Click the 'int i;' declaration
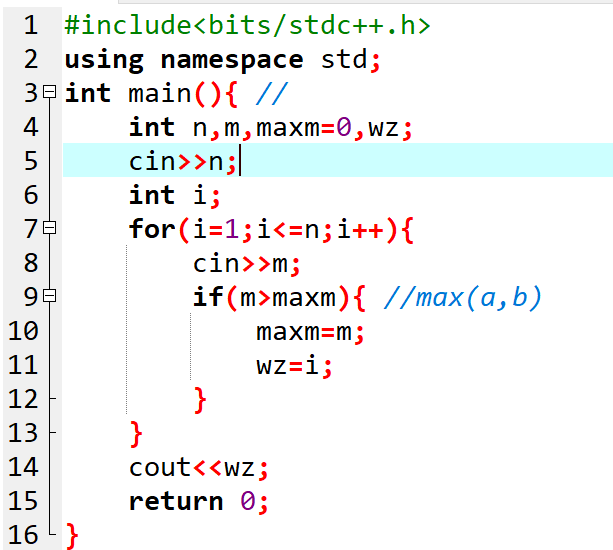This screenshot has height=550, width=613. 174,195
